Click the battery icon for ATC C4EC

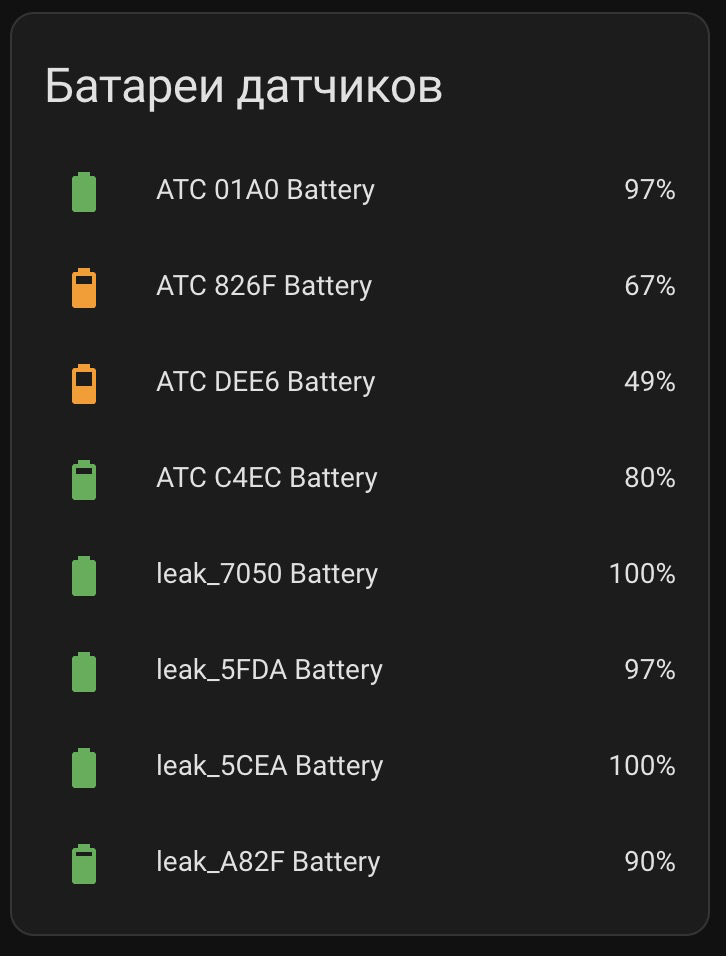tap(84, 479)
